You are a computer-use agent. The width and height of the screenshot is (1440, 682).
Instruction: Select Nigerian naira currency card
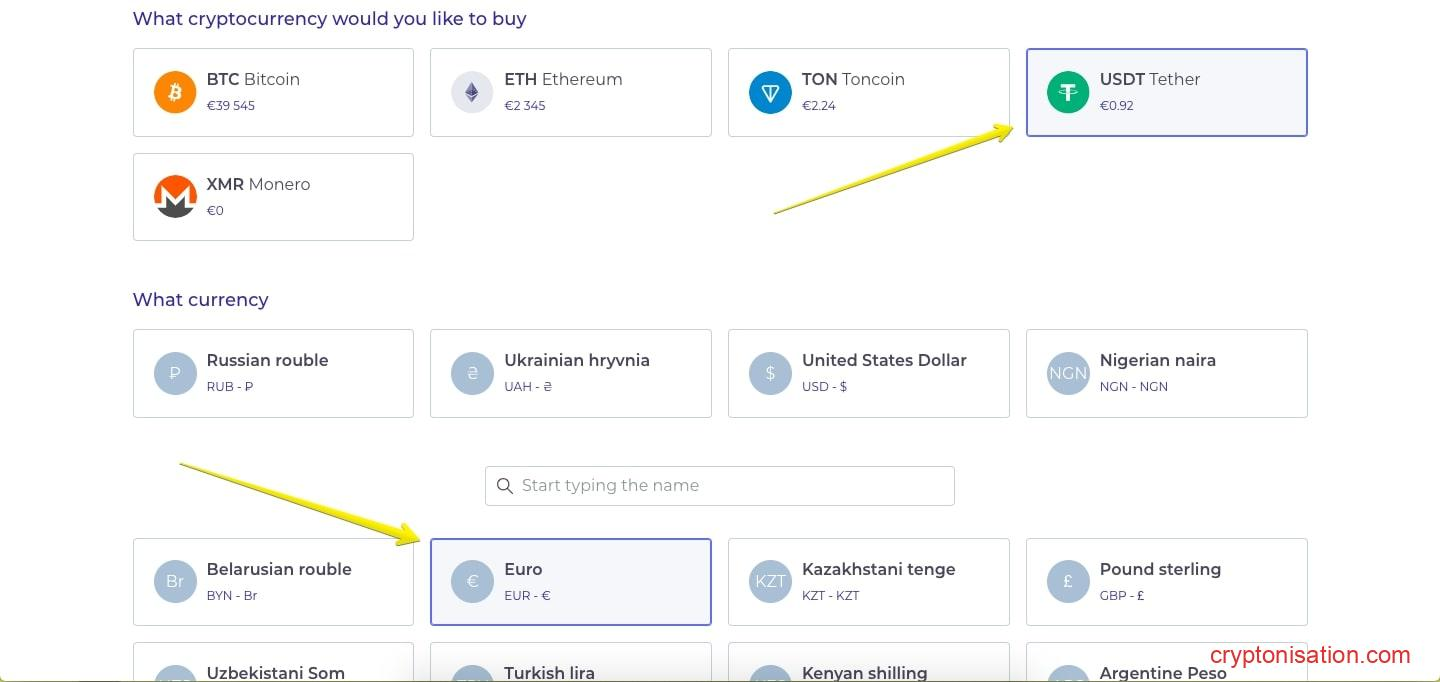point(1166,373)
